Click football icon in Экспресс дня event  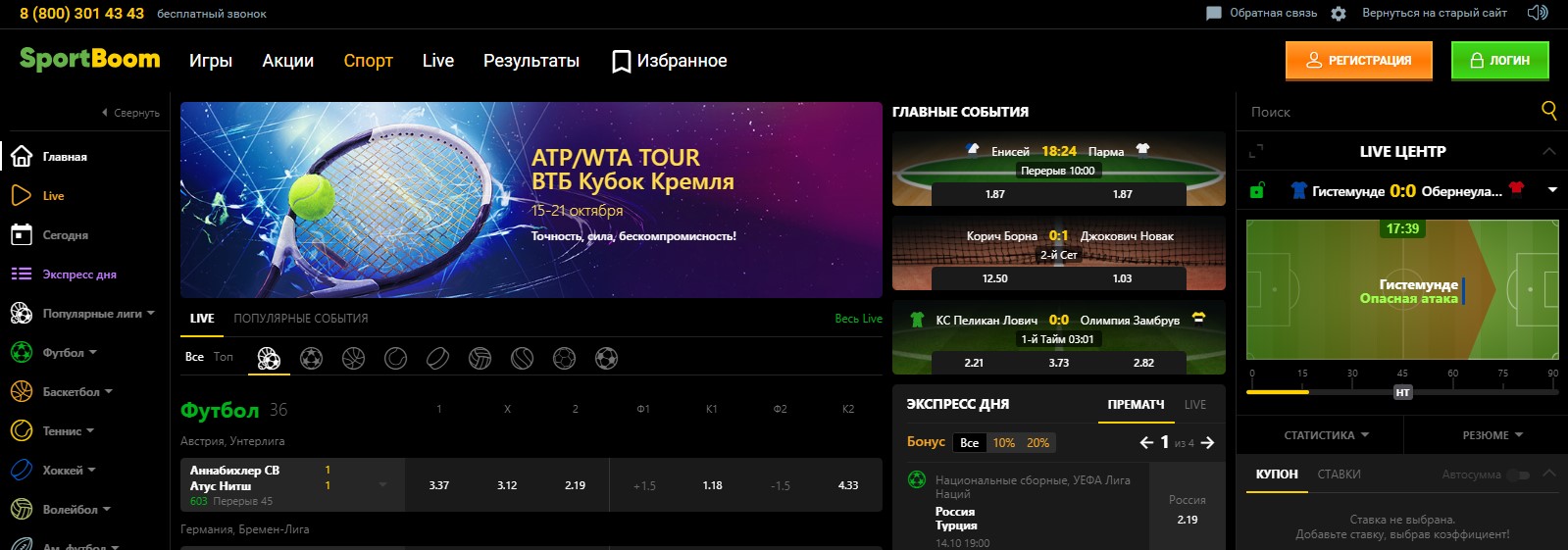click(917, 479)
